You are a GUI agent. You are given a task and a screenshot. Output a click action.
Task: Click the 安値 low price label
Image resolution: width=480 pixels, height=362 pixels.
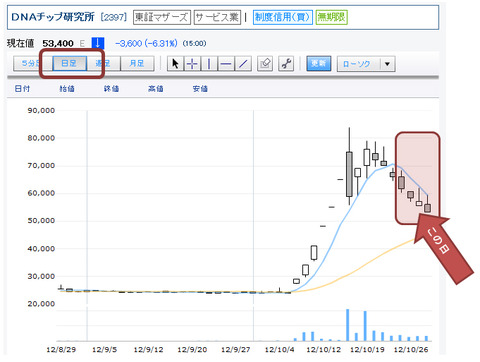coord(200,88)
